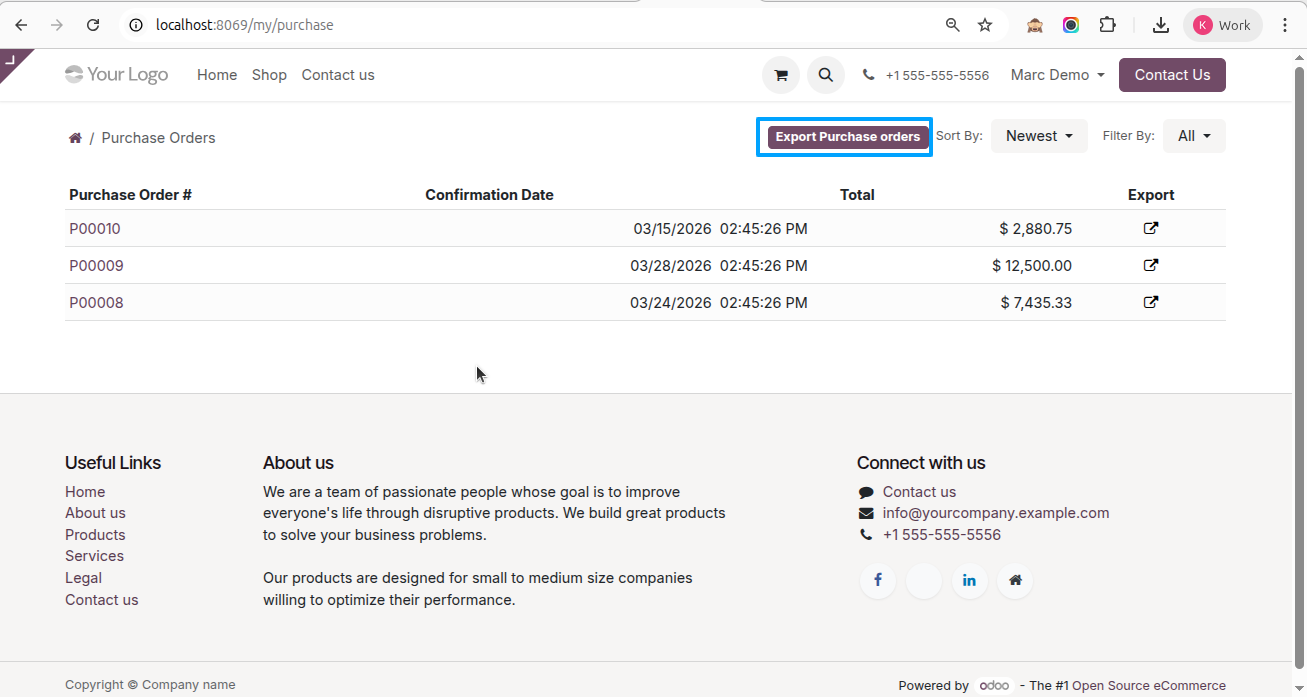
Task: Click the info@yourcompany.example.com email link
Action: [x=996, y=513]
